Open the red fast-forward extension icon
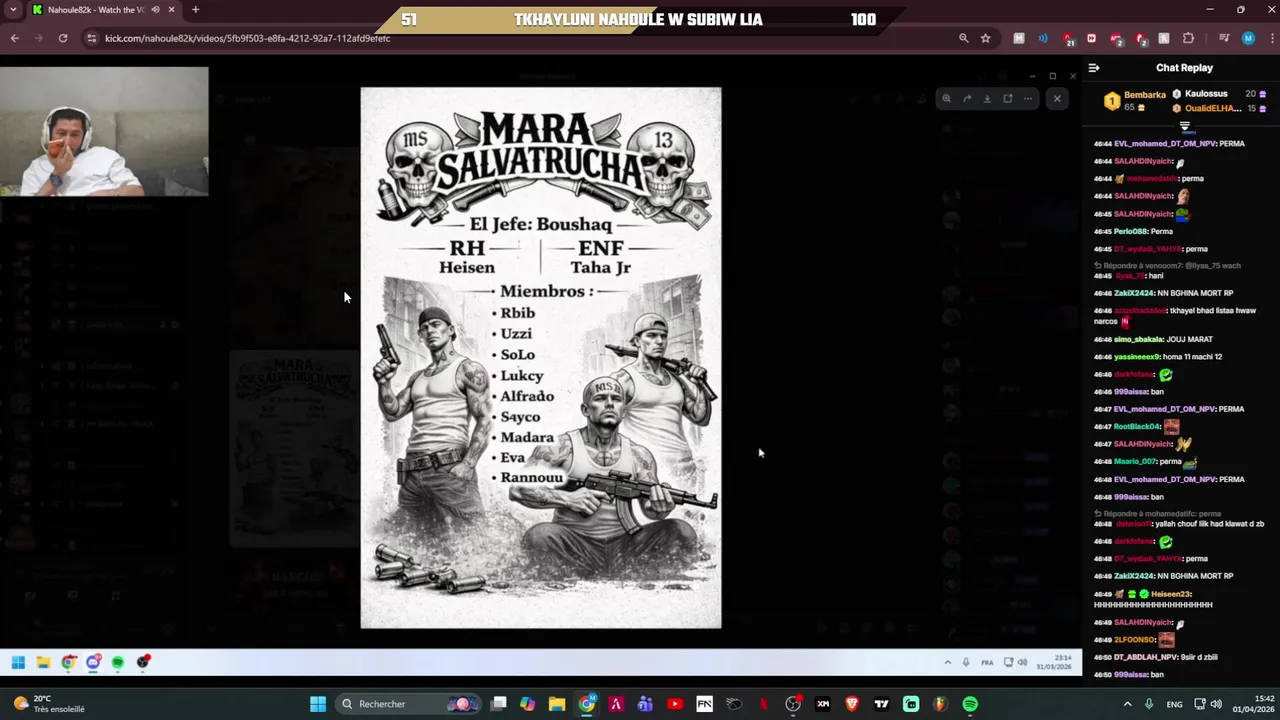This screenshot has width=1280, height=720. pyautogui.click(x=1091, y=38)
